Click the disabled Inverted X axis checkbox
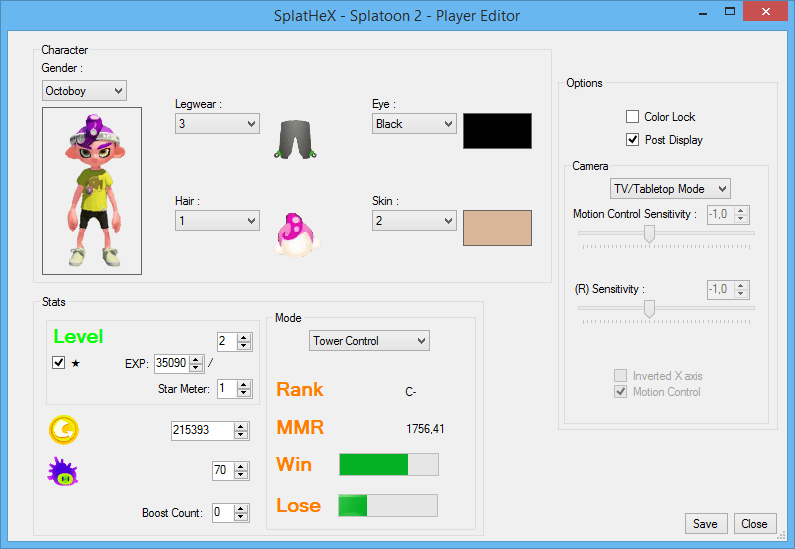Viewport: 795px width, 549px height. pyautogui.click(x=620, y=376)
